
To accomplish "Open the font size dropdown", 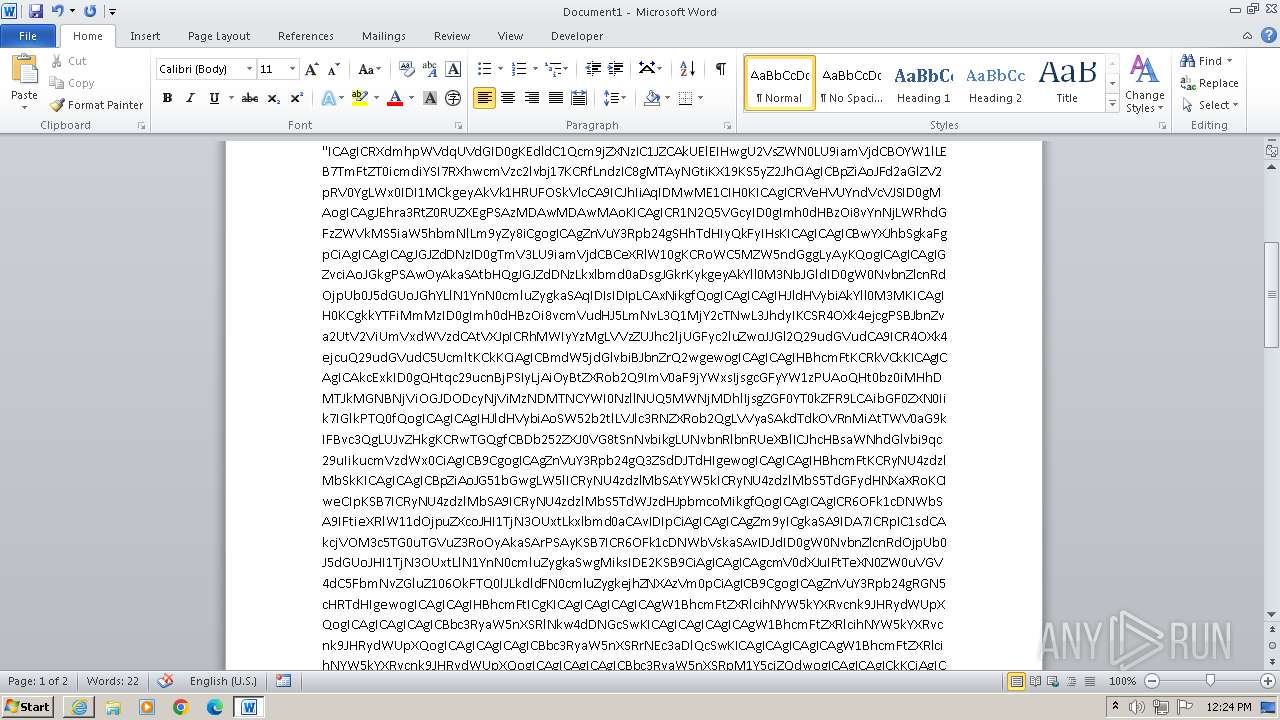I will coord(292,69).
